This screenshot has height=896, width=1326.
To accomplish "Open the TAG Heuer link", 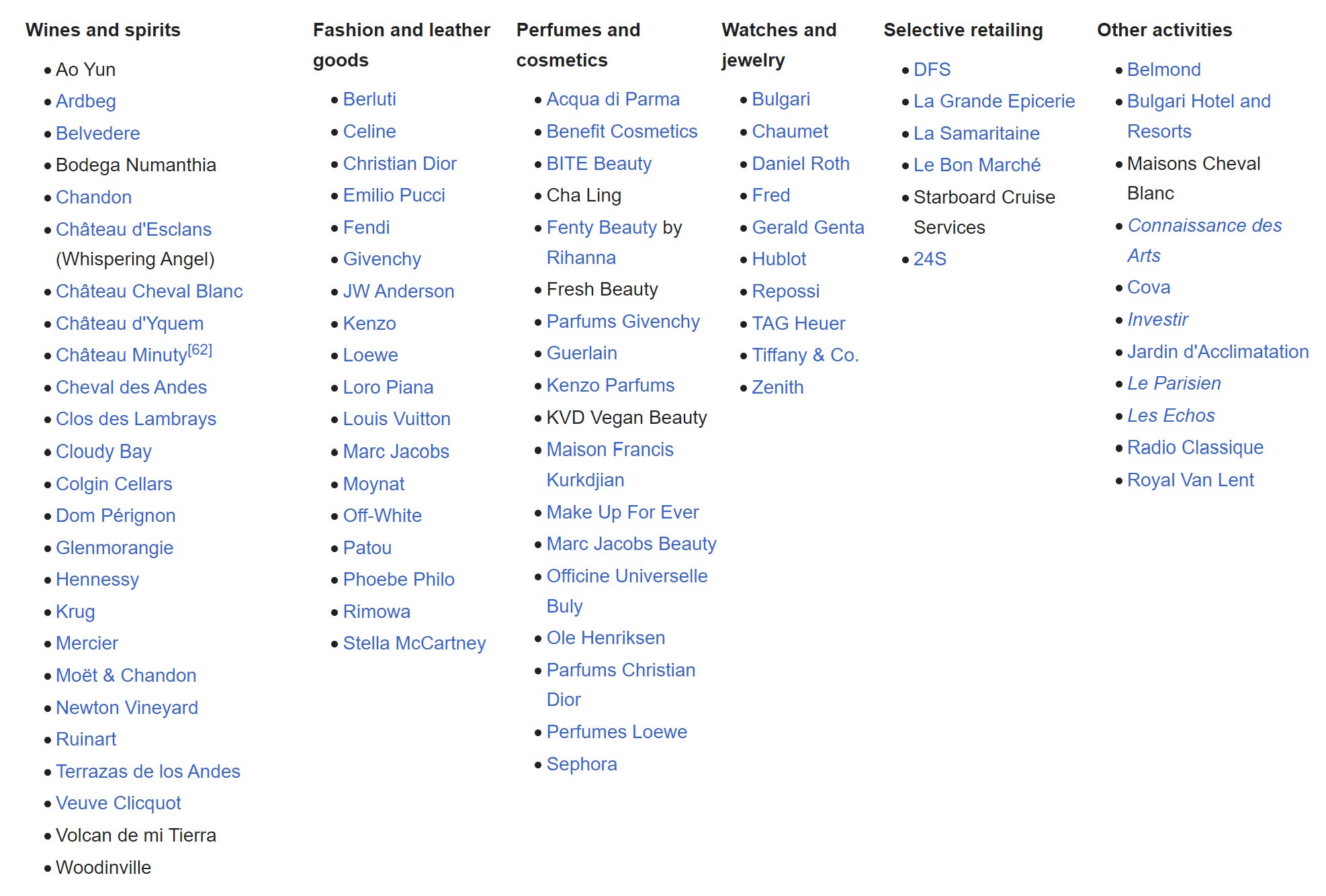I will (798, 324).
